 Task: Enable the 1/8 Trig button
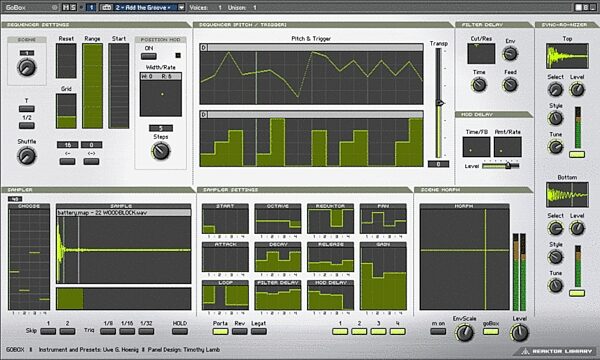click(x=108, y=331)
